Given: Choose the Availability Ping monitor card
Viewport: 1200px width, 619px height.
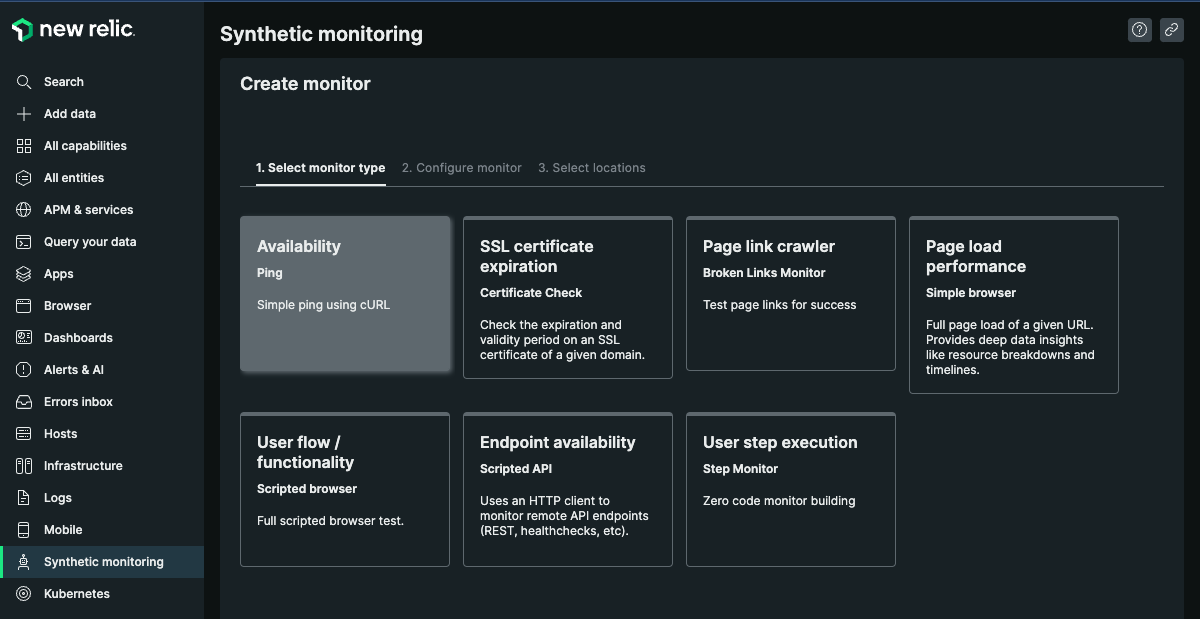Looking at the screenshot, I should (x=345, y=294).
